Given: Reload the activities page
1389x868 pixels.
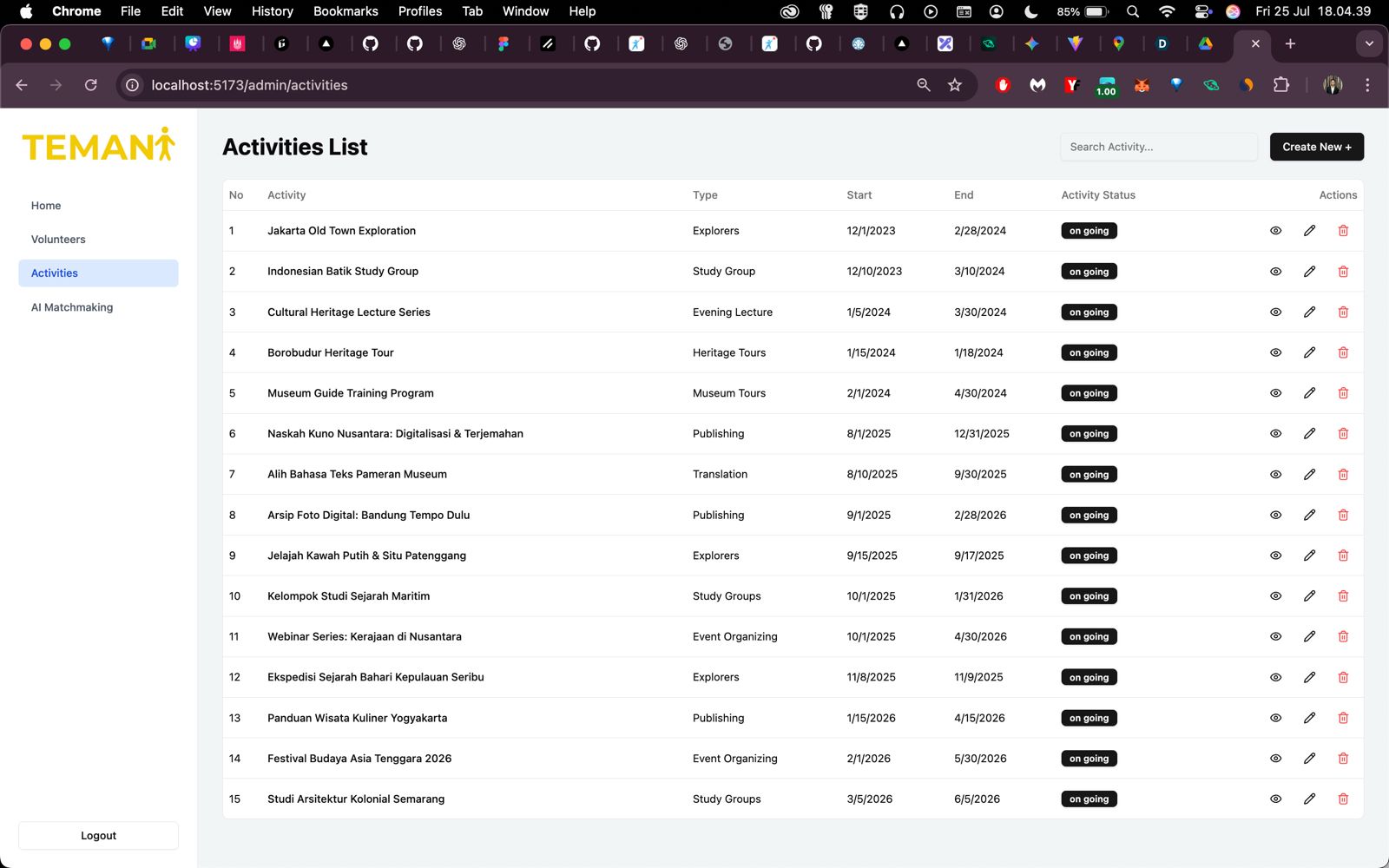Looking at the screenshot, I should tap(90, 85).
